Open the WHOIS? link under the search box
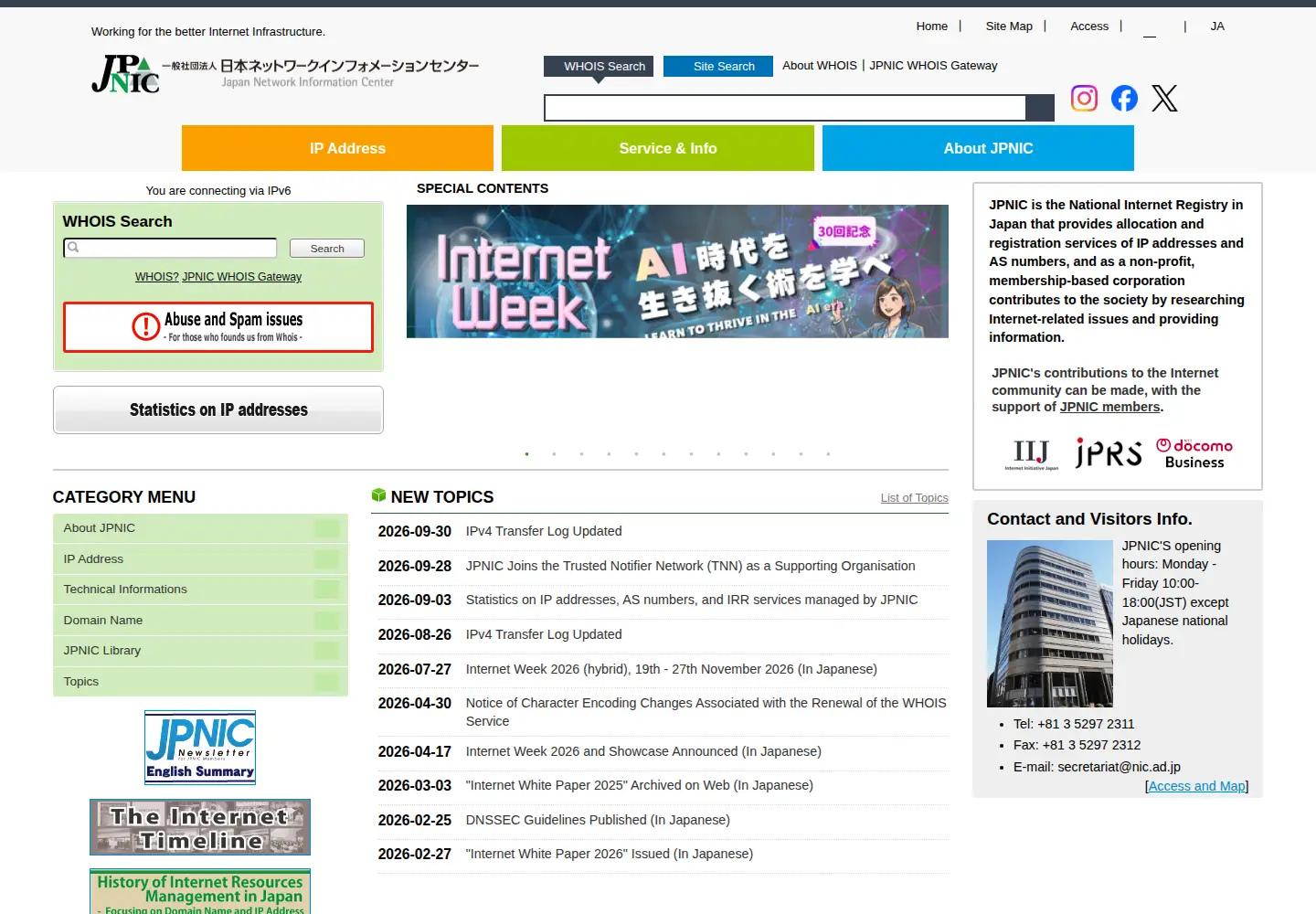Viewport: 1316px width, 914px height. coord(156,277)
